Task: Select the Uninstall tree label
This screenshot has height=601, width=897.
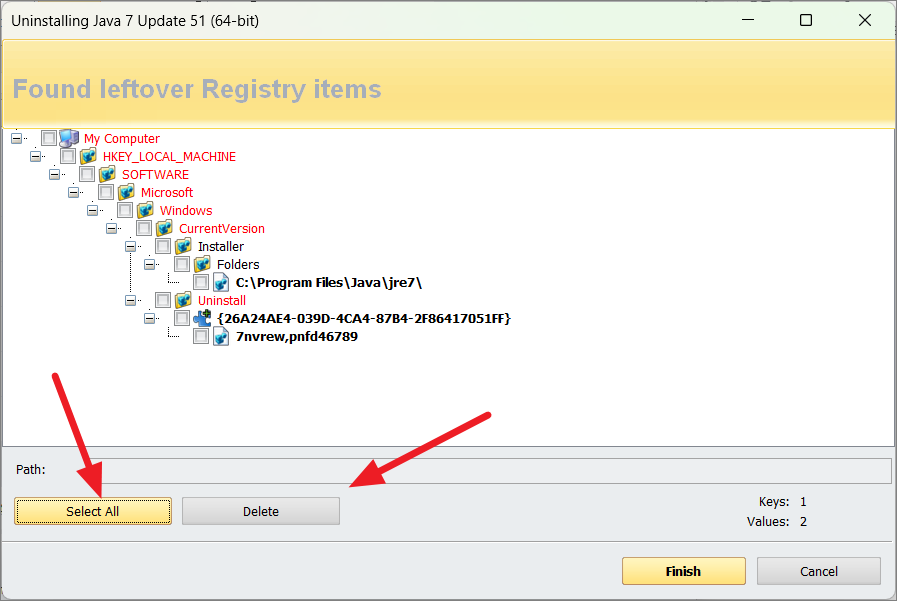Action: [x=222, y=301]
